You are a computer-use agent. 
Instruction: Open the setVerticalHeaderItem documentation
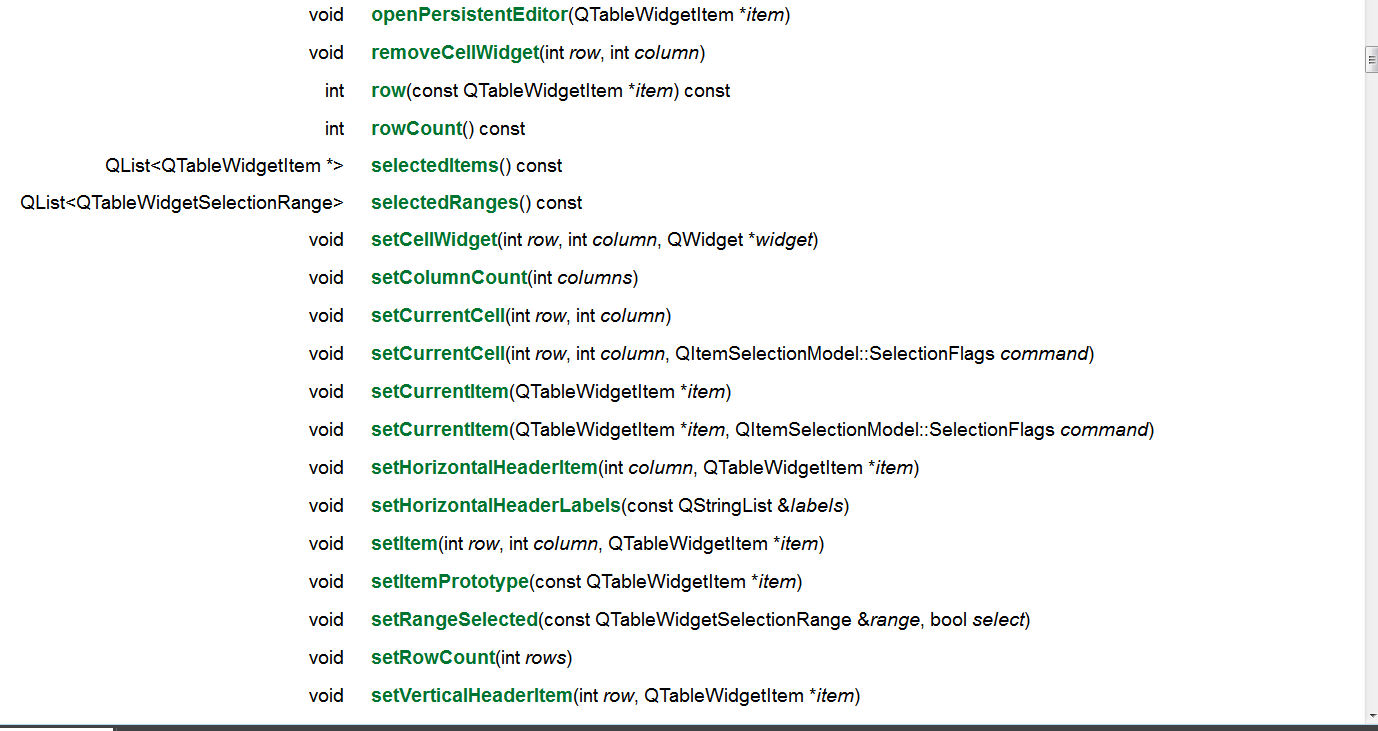point(470,695)
